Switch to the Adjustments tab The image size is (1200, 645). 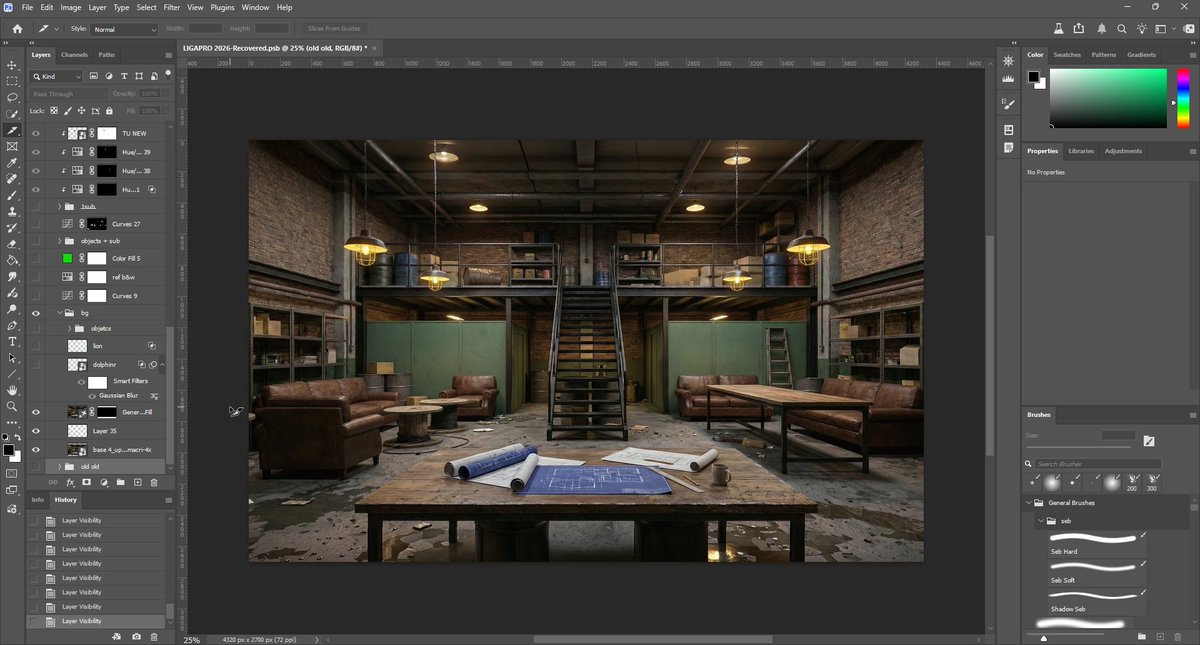point(1123,151)
